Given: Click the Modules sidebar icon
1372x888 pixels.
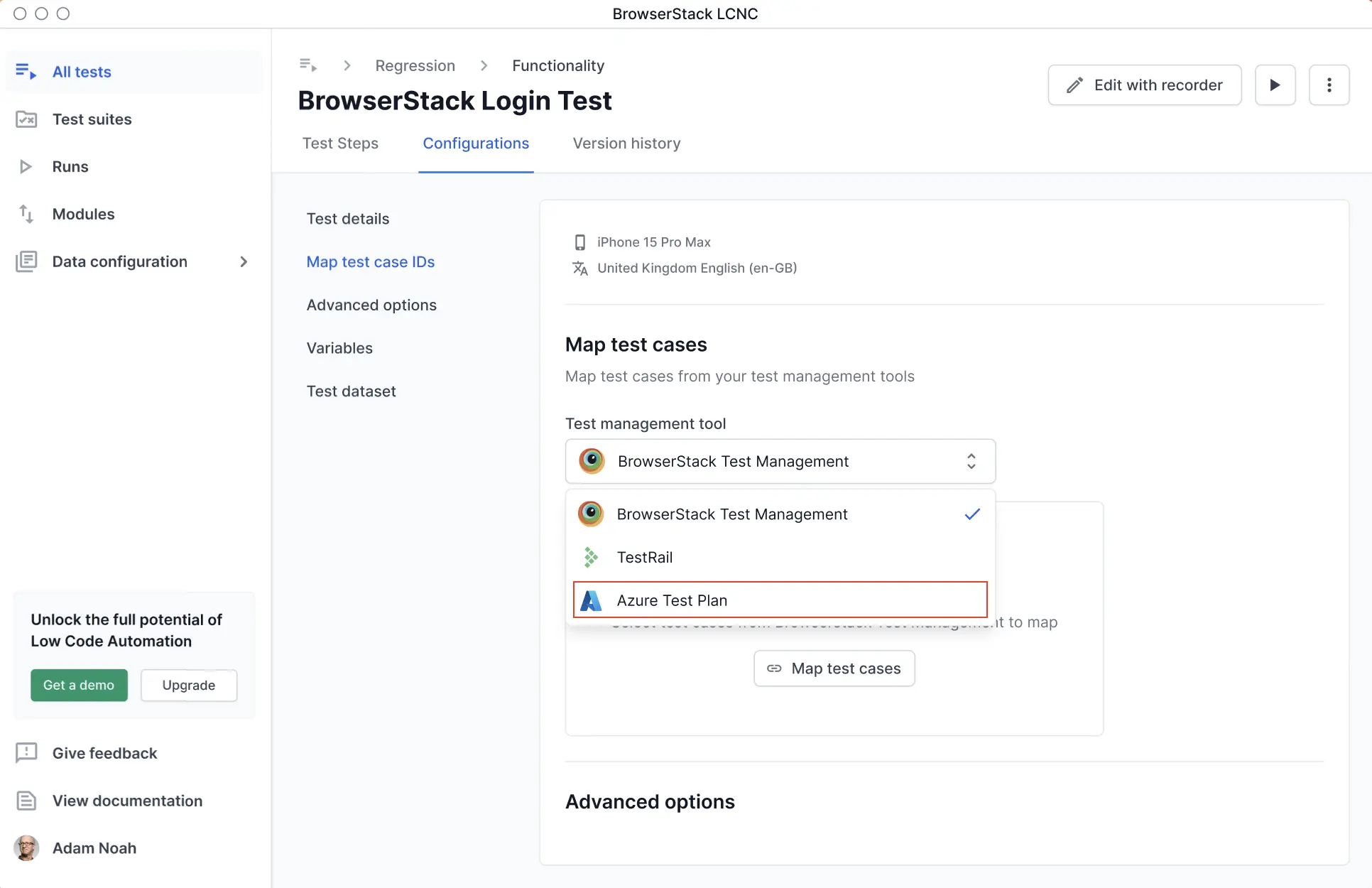Looking at the screenshot, I should (27, 214).
